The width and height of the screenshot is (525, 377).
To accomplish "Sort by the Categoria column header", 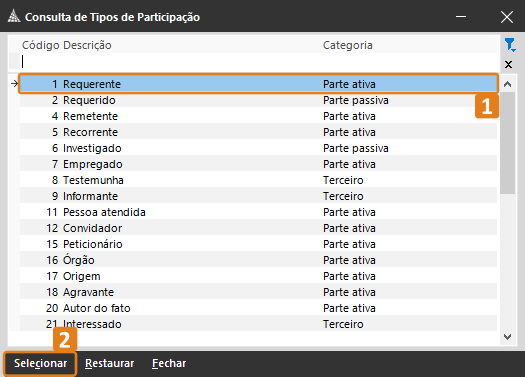I will [x=348, y=45].
